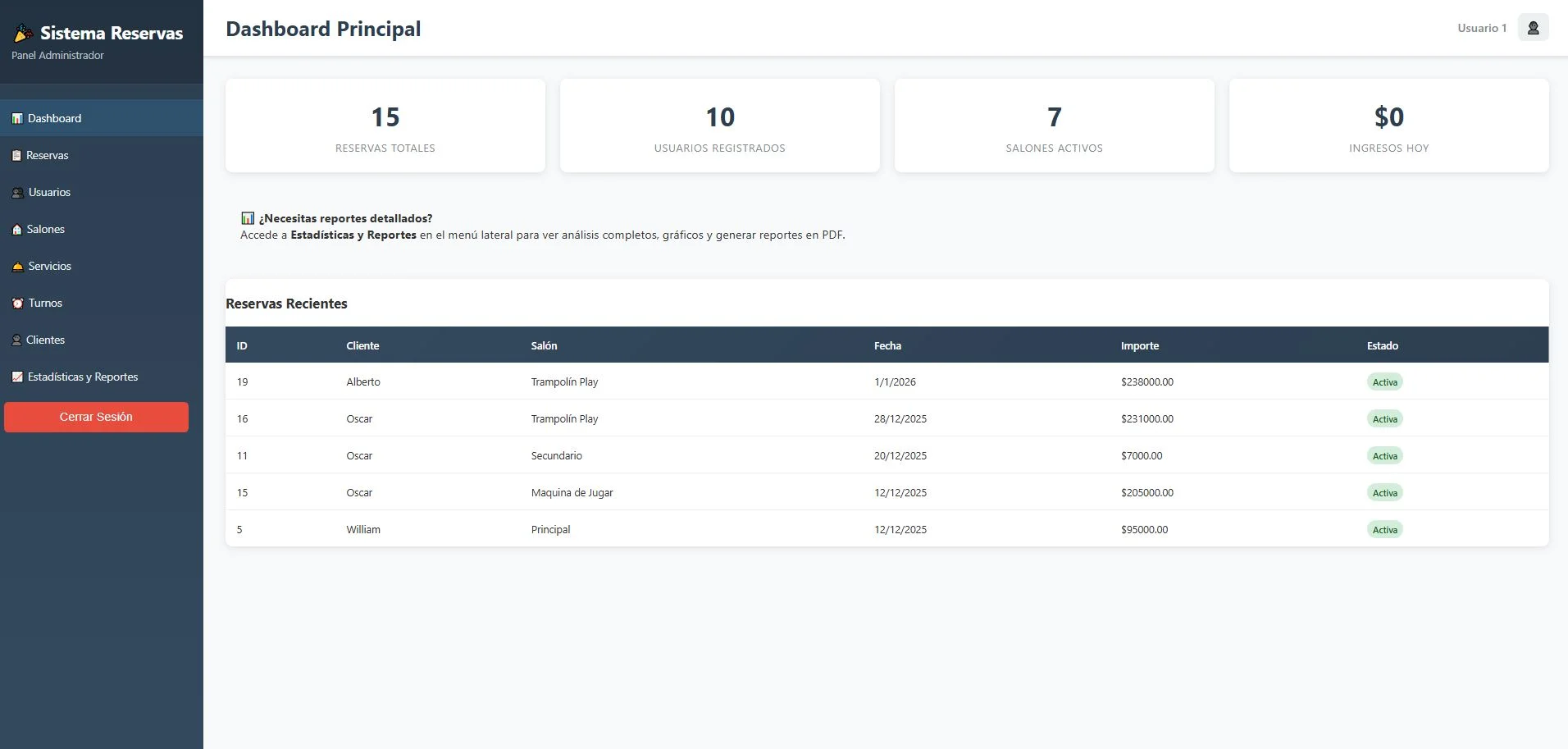
Task: Click the Sistema Reservas logo icon
Action: [x=21, y=33]
